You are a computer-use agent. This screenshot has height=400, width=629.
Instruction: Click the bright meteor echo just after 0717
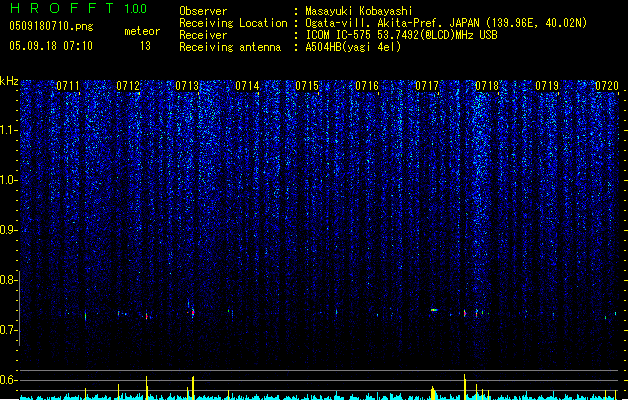click(x=434, y=310)
